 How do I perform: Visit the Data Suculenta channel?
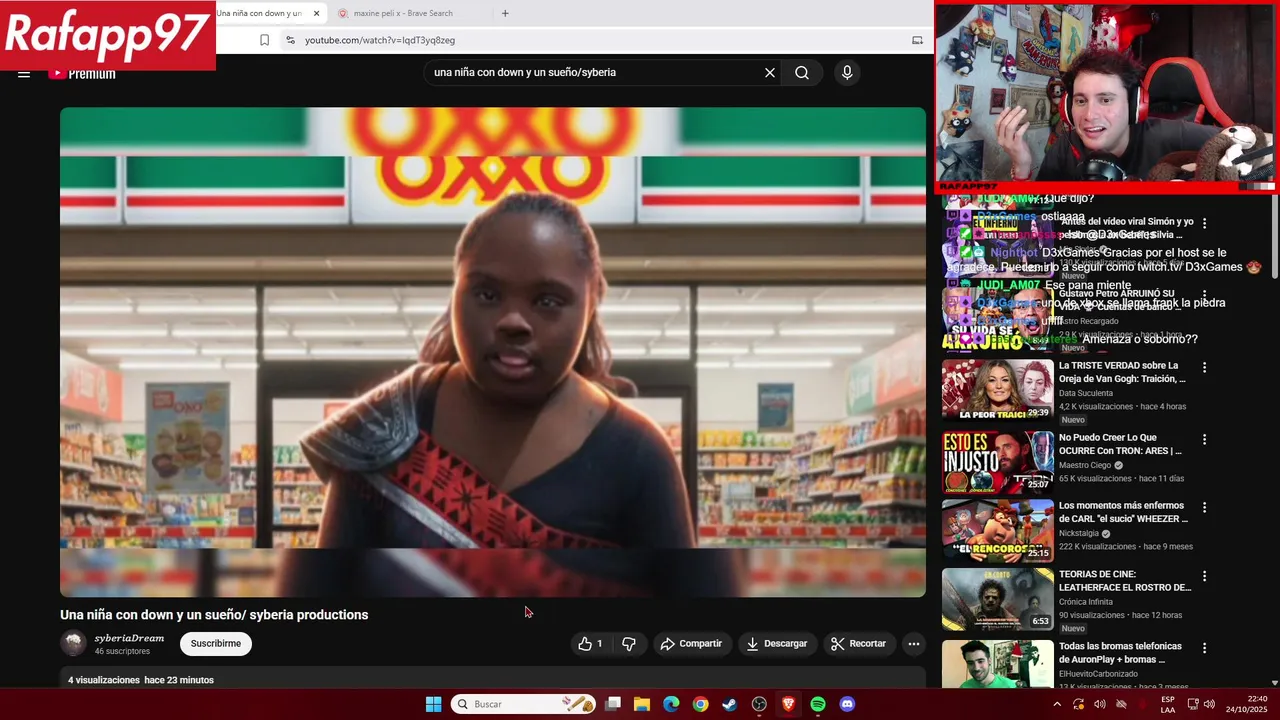pyautogui.click(x=1085, y=393)
